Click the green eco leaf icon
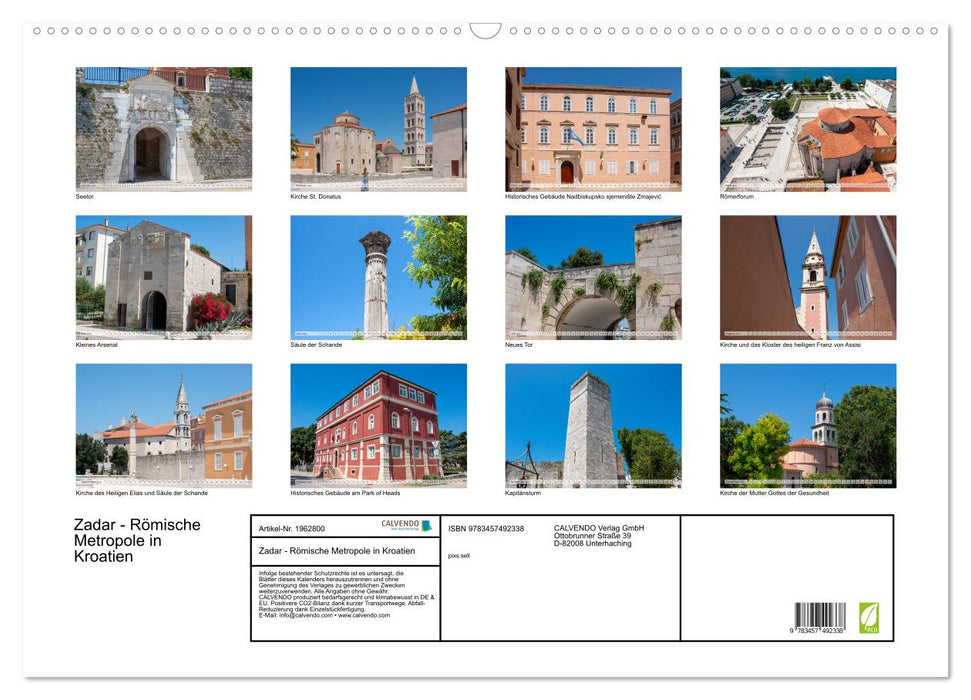 coord(869,617)
